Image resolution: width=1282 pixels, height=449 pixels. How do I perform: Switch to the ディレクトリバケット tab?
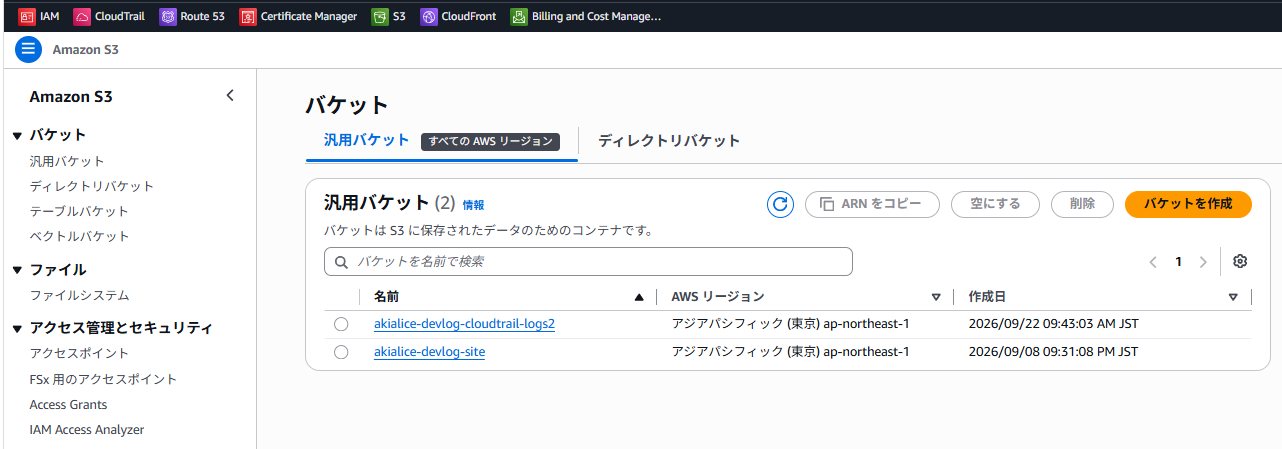669,141
